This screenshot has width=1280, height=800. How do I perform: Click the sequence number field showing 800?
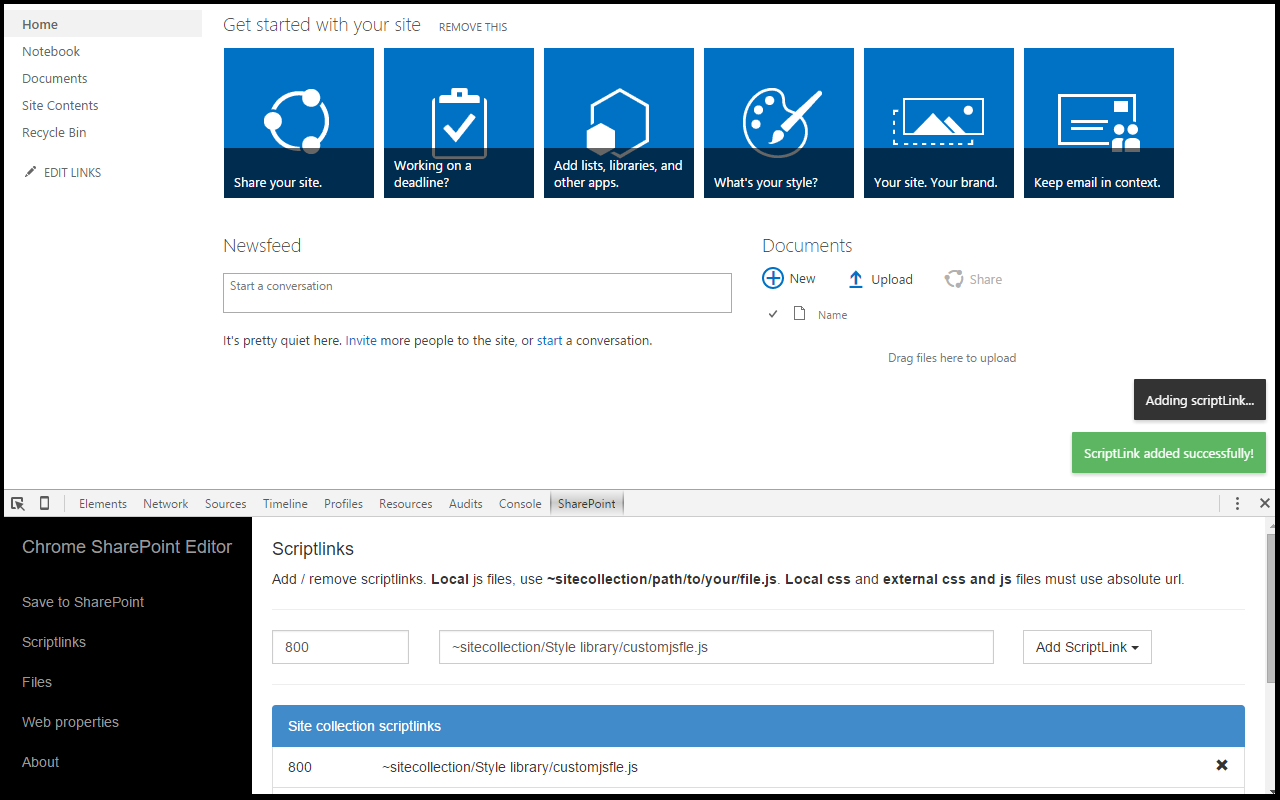pos(340,647)
